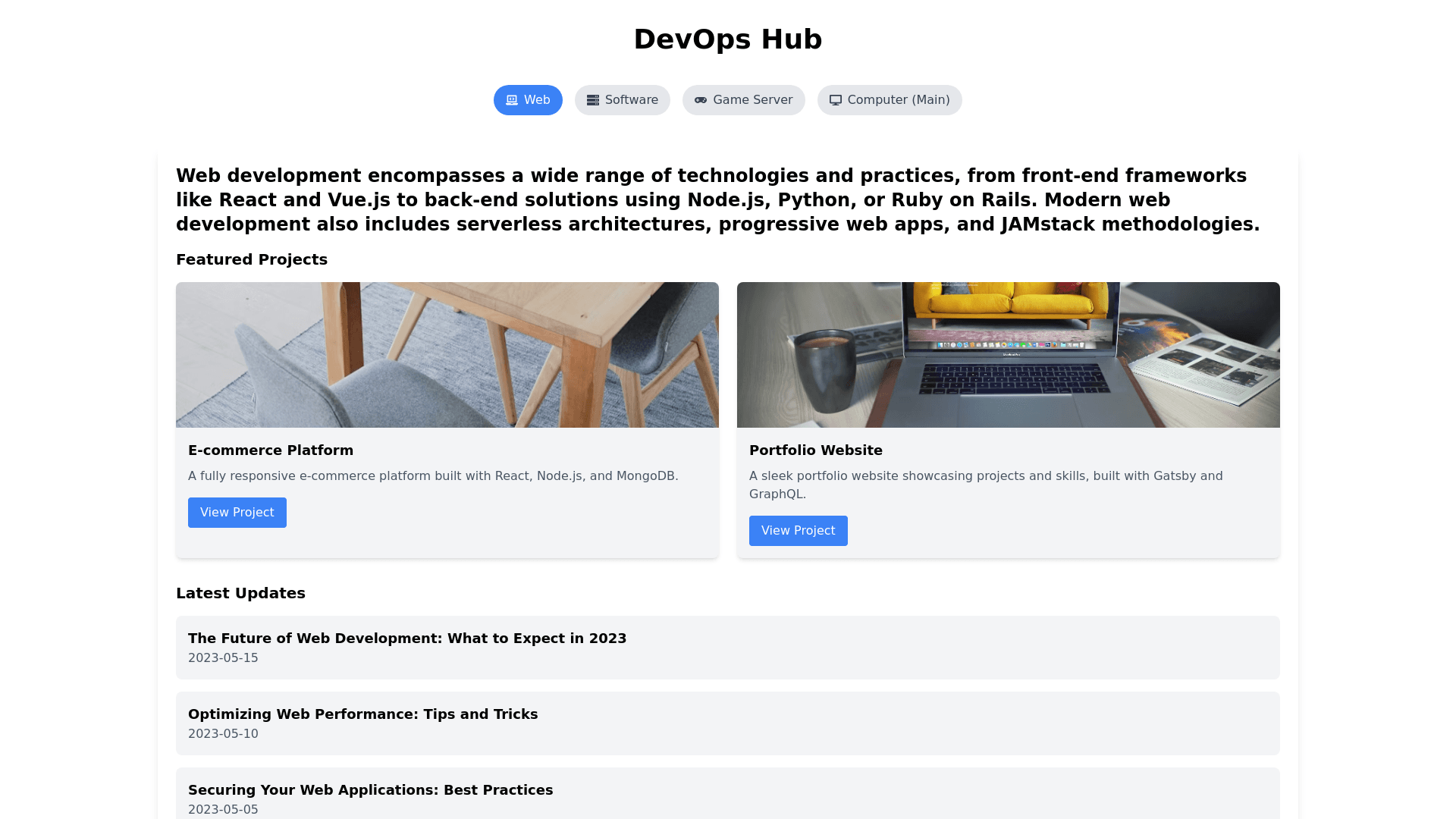The height and width of the screenshot is (819, 1456).
Task: Click the Latest Updates heading
Action: [240, 593]
